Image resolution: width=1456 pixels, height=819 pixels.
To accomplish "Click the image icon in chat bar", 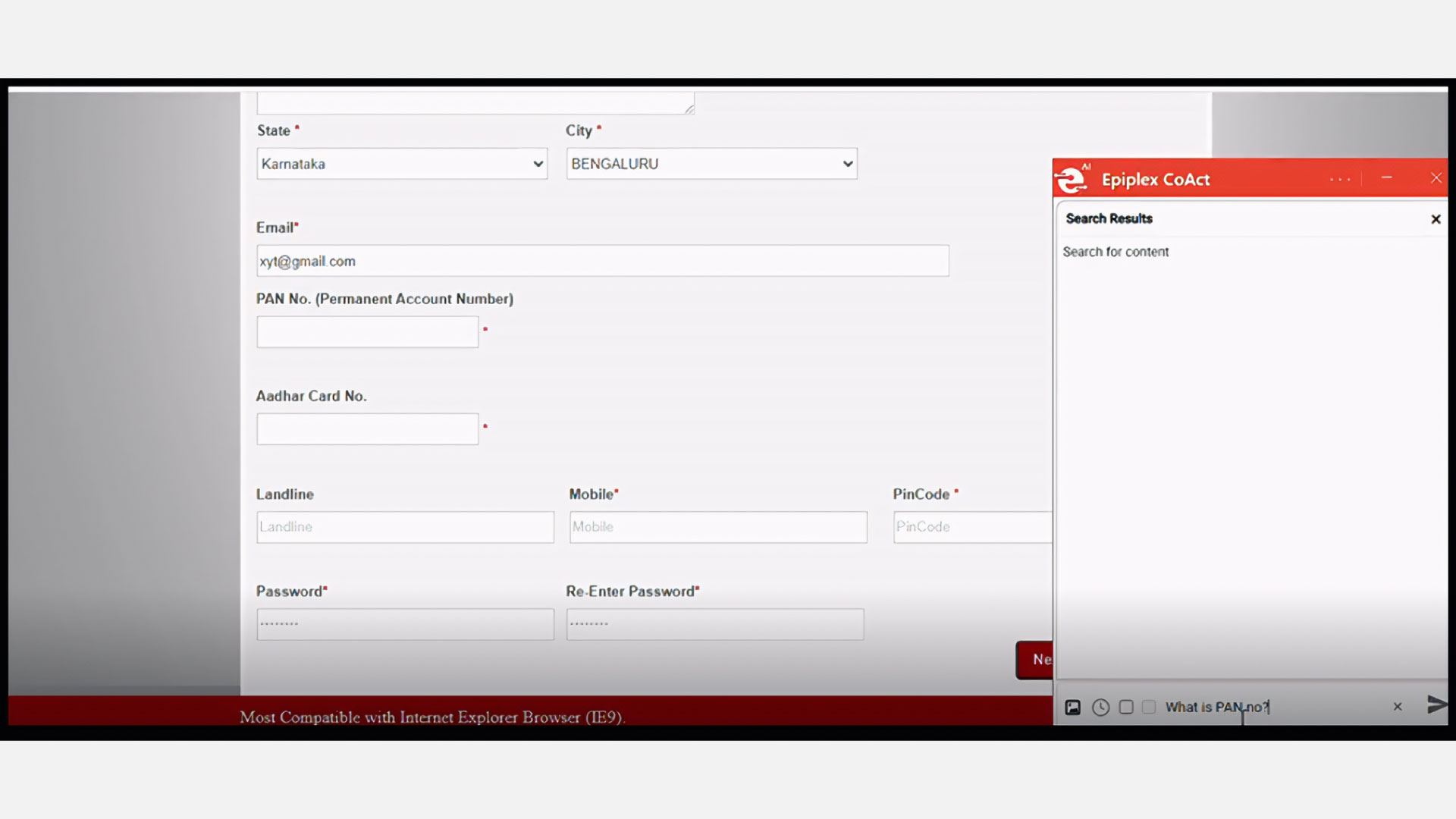I will [1072, 707].
